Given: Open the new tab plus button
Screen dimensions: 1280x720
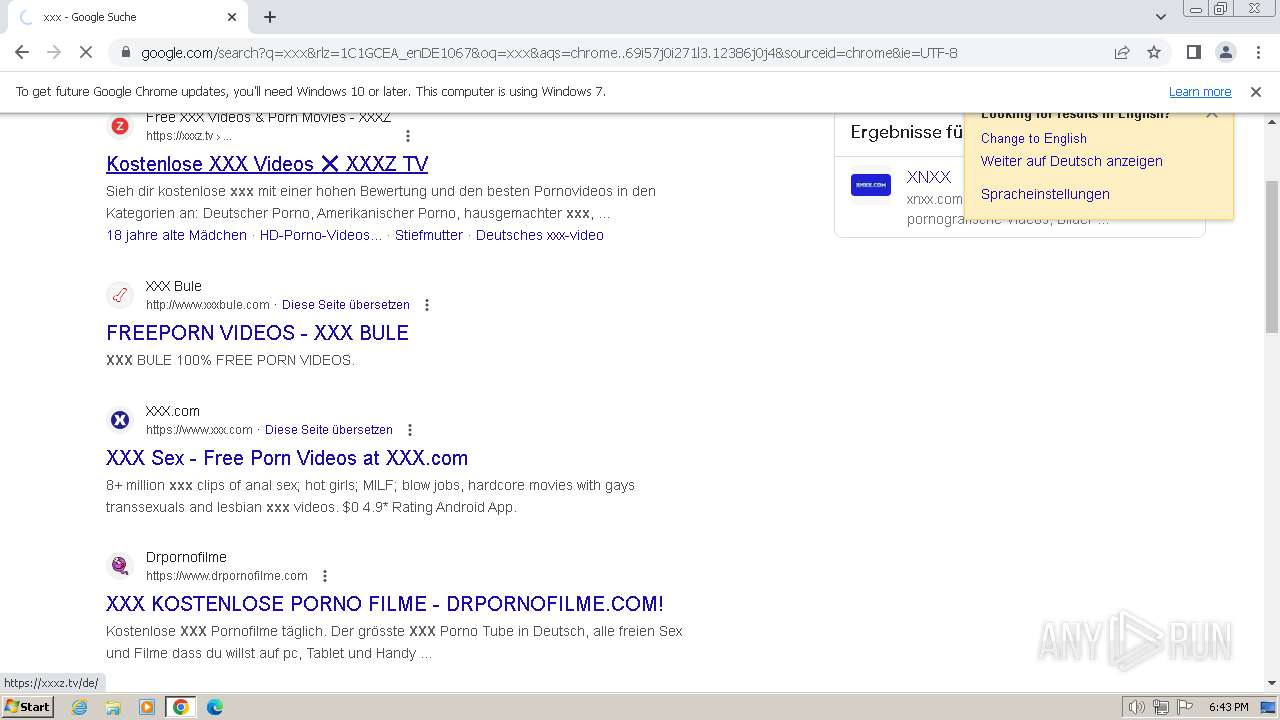Looking at the screenshot, I should pos(270,17).
